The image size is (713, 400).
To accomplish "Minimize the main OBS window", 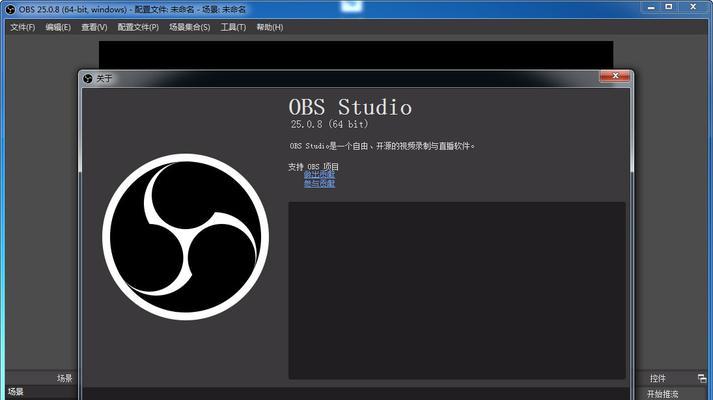I will 651,7.
